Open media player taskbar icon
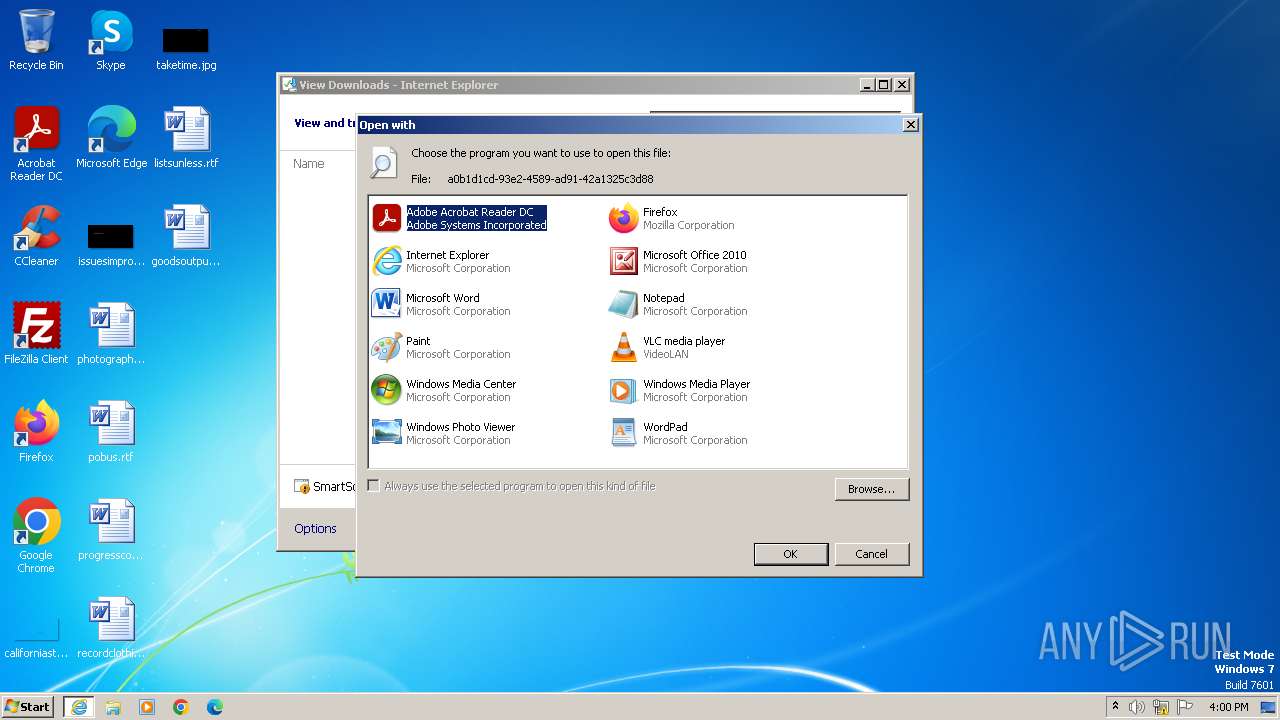 pos(147,707)
